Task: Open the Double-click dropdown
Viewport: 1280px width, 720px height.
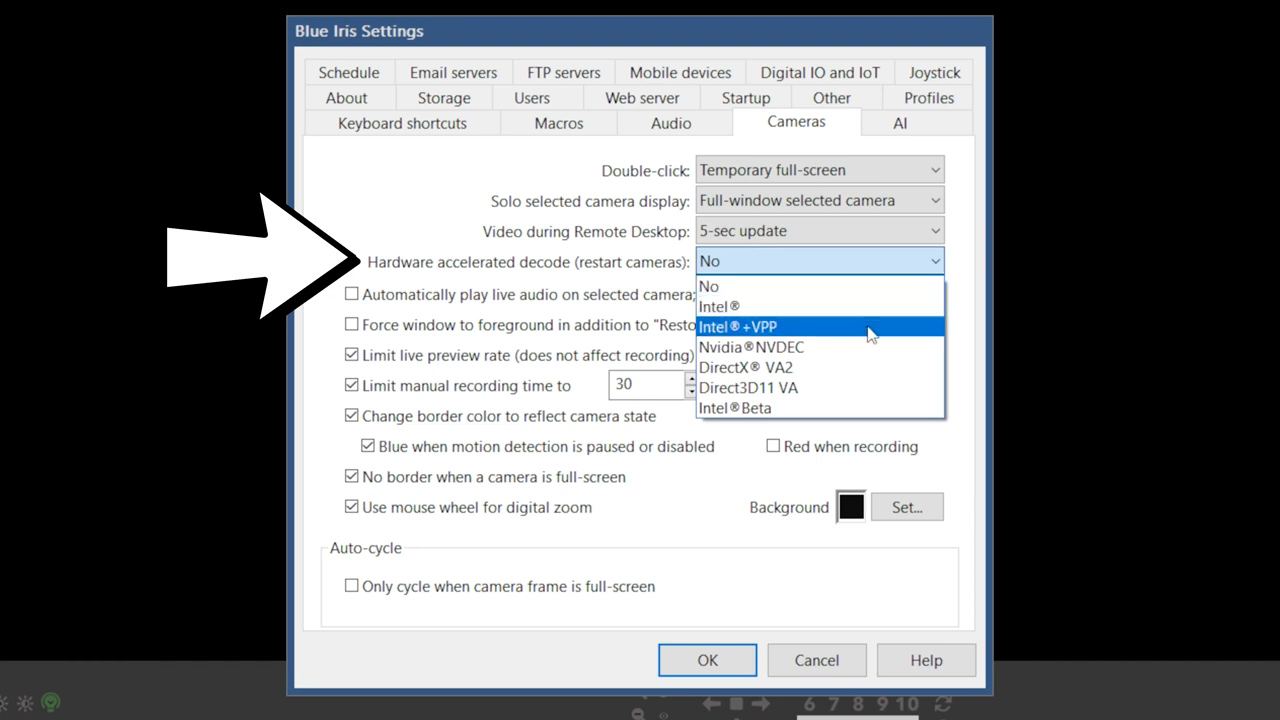Action: (x=820, y=170)
